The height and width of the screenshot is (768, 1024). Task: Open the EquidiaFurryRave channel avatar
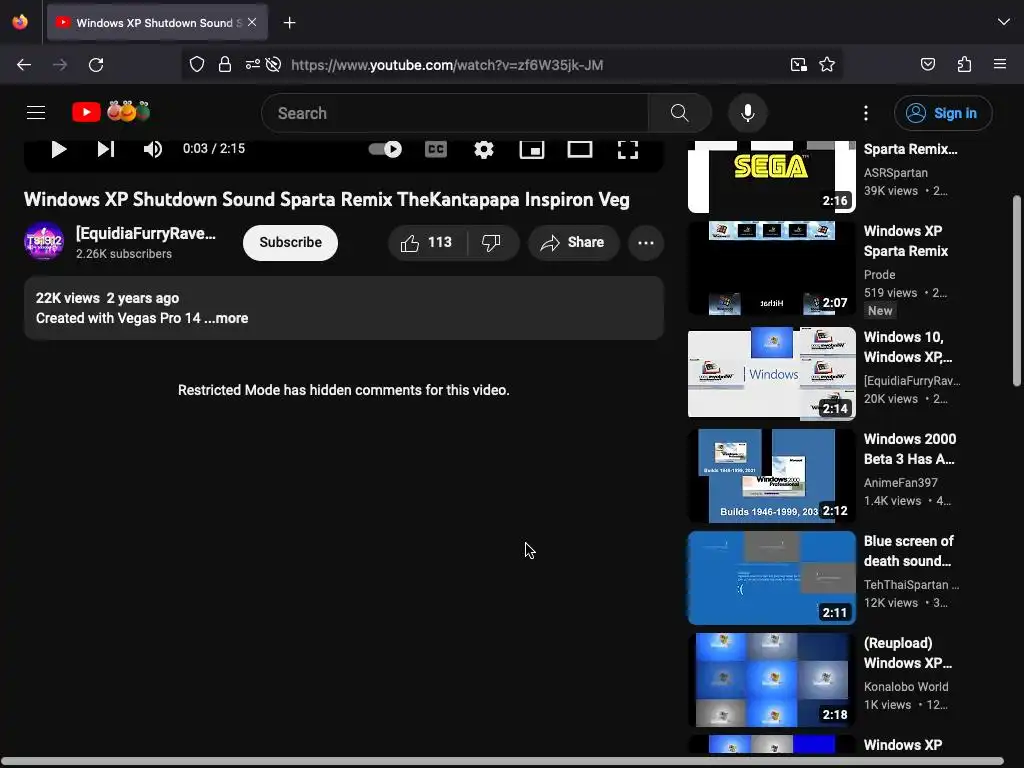coord(44,242)
